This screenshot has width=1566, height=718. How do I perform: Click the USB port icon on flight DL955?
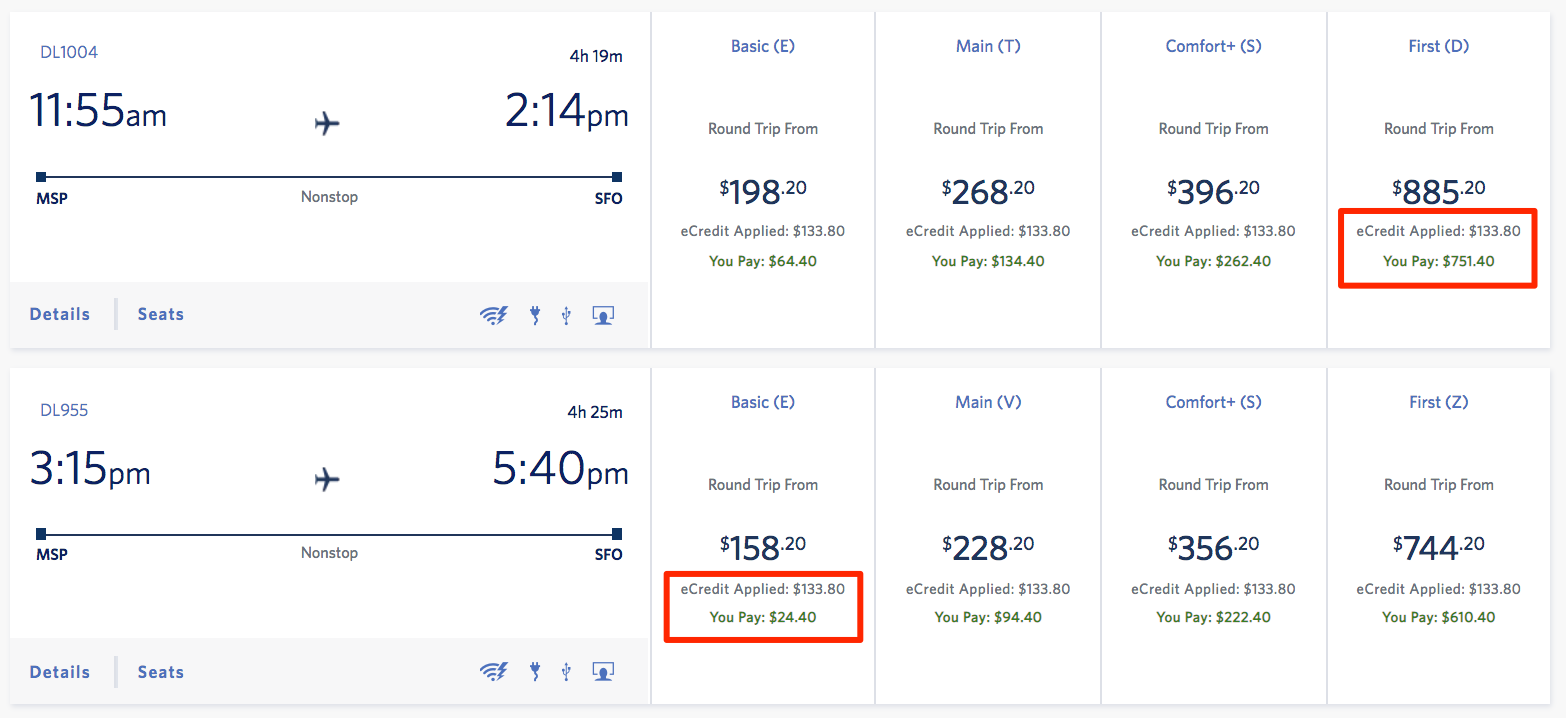(x=567, y=671)
